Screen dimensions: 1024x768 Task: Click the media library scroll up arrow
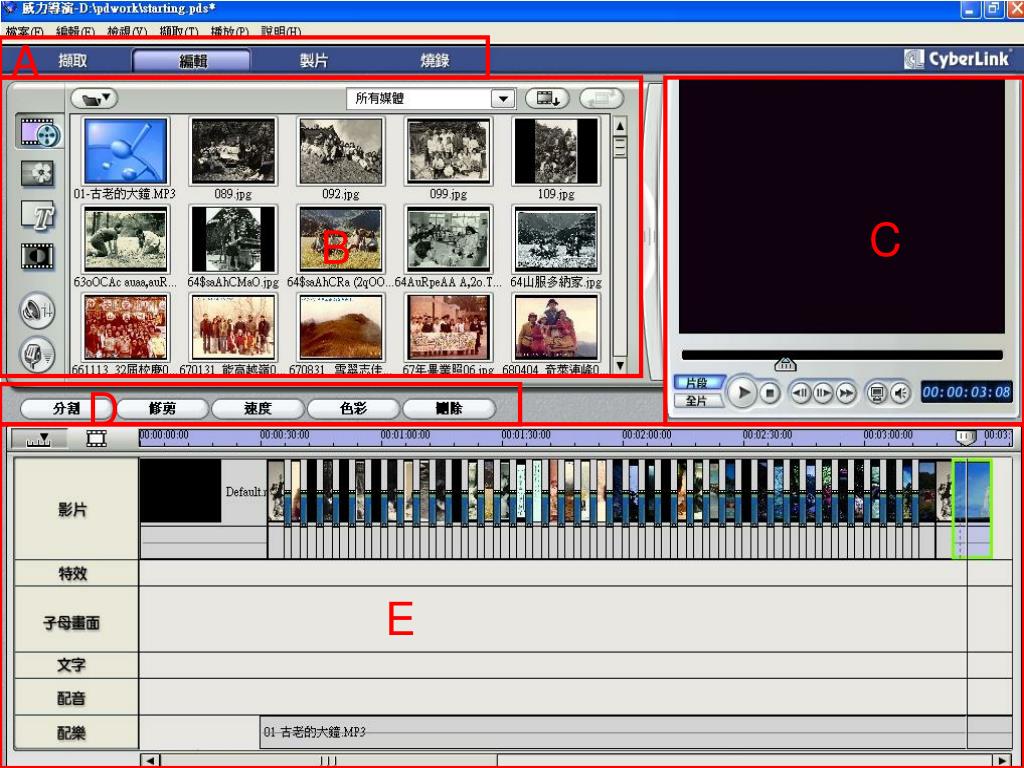click(x=620, y=125)
